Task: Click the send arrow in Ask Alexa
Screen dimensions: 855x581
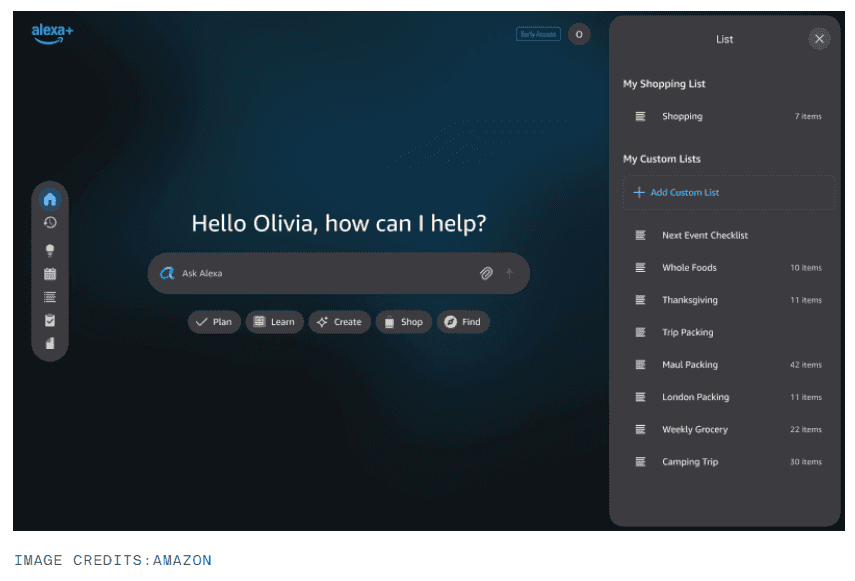Action: [x=509, y=273]
